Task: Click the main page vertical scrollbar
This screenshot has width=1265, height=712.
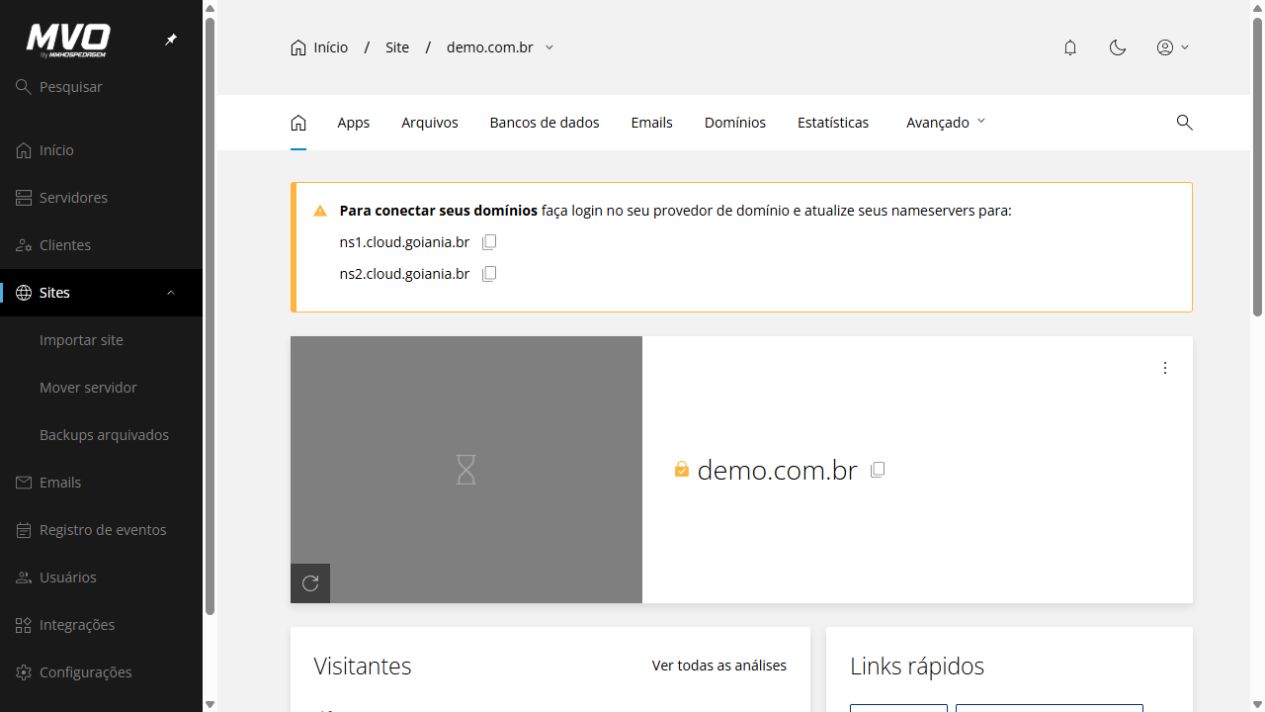Action: coord(1257,167)
